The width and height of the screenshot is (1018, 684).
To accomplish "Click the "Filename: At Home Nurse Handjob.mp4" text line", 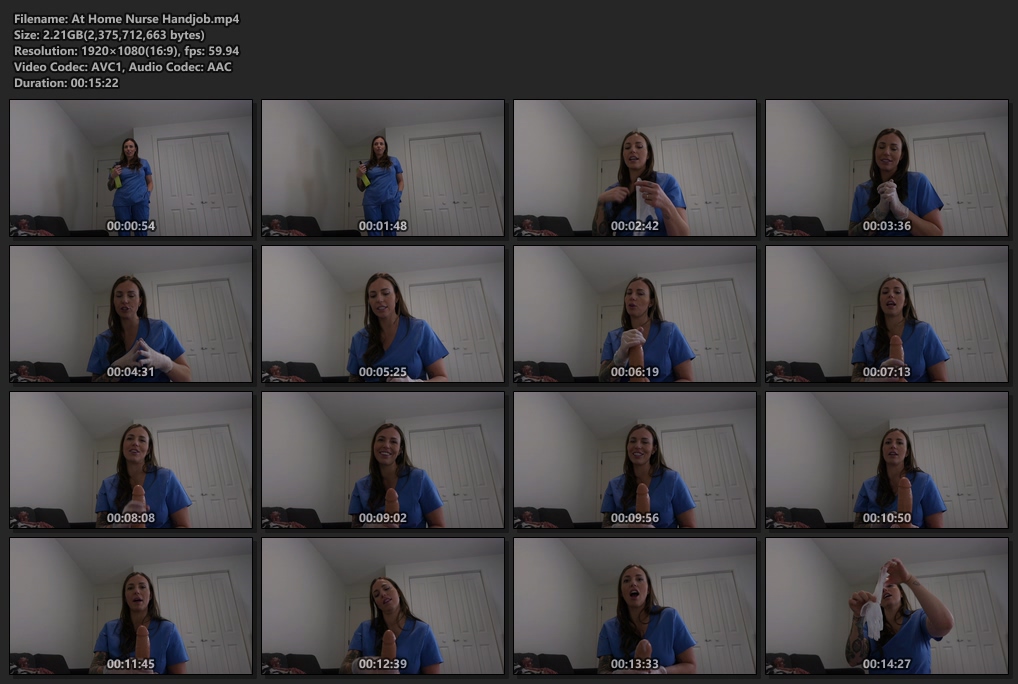I will 127,19.
